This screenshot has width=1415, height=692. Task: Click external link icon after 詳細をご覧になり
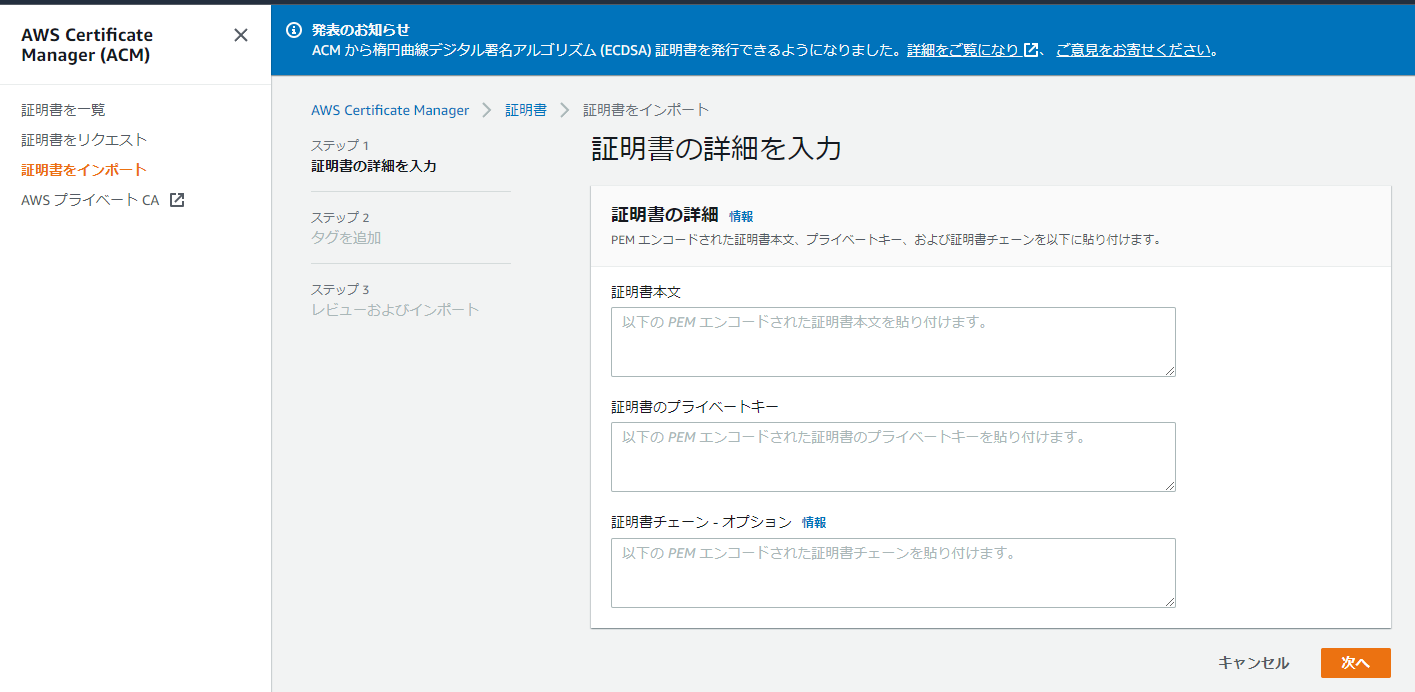point(1031,50)
